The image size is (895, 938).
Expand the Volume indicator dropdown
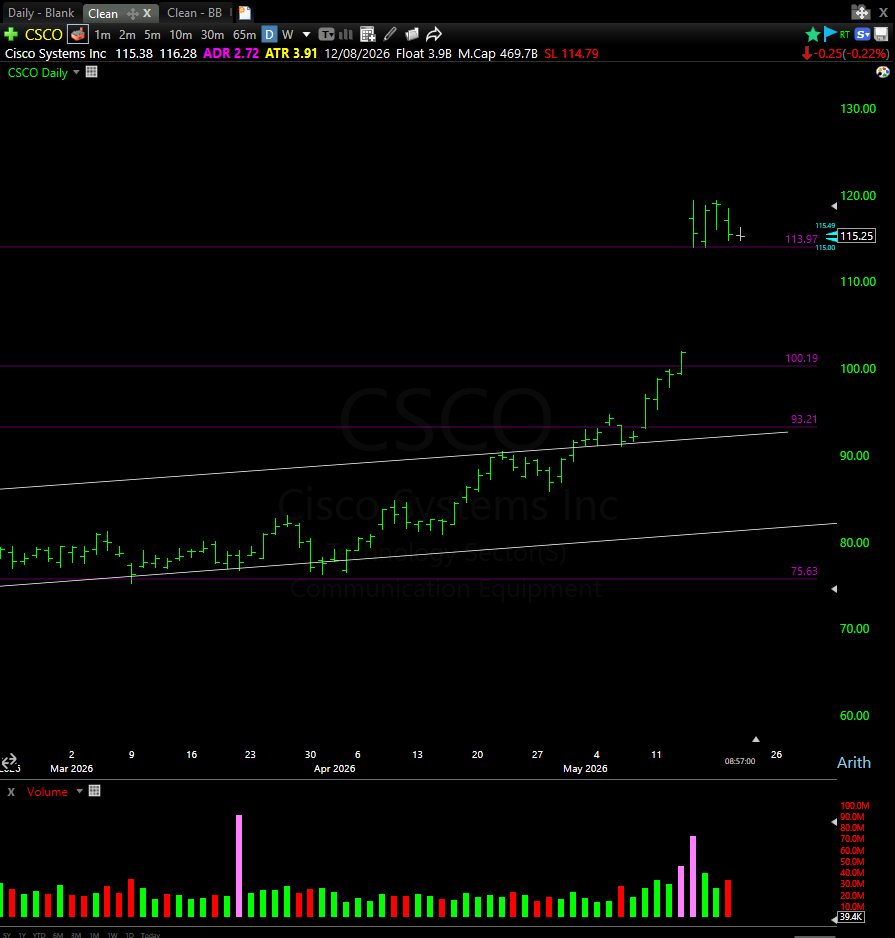coord(79,791)
